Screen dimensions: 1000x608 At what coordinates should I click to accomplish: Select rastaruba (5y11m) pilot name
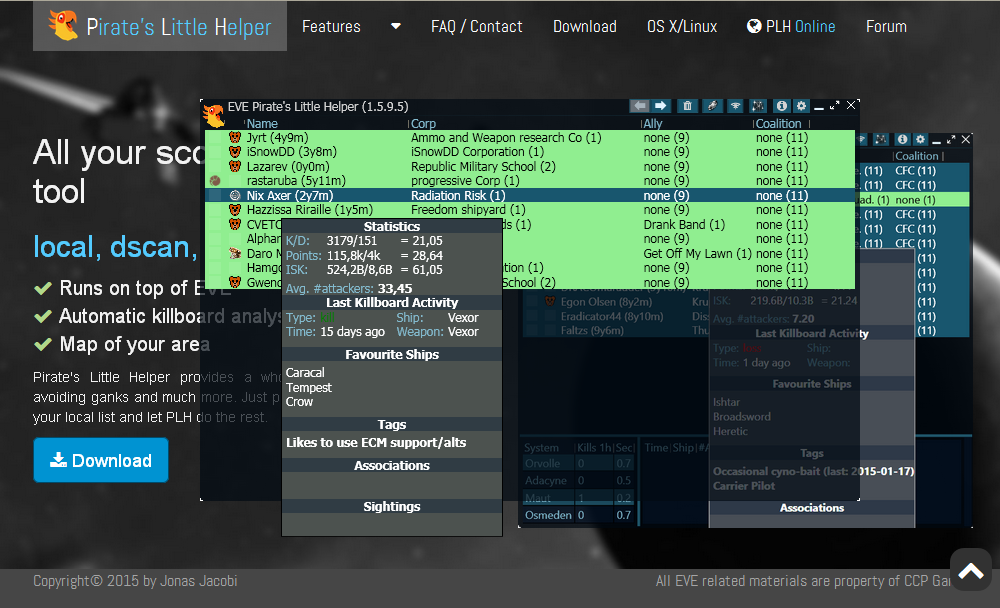pyautogui.click(x=296, y=181)
